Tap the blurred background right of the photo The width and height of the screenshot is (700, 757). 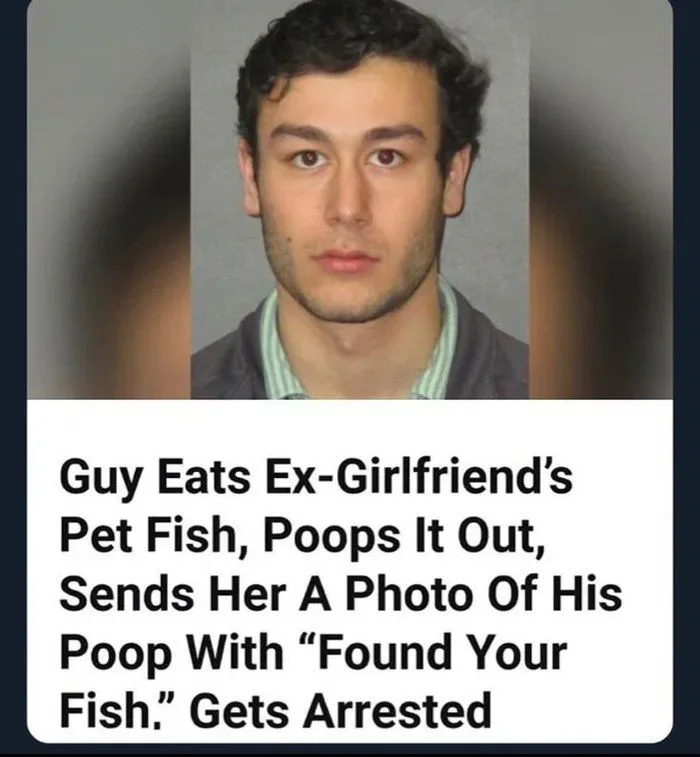[x=601, y=199]
